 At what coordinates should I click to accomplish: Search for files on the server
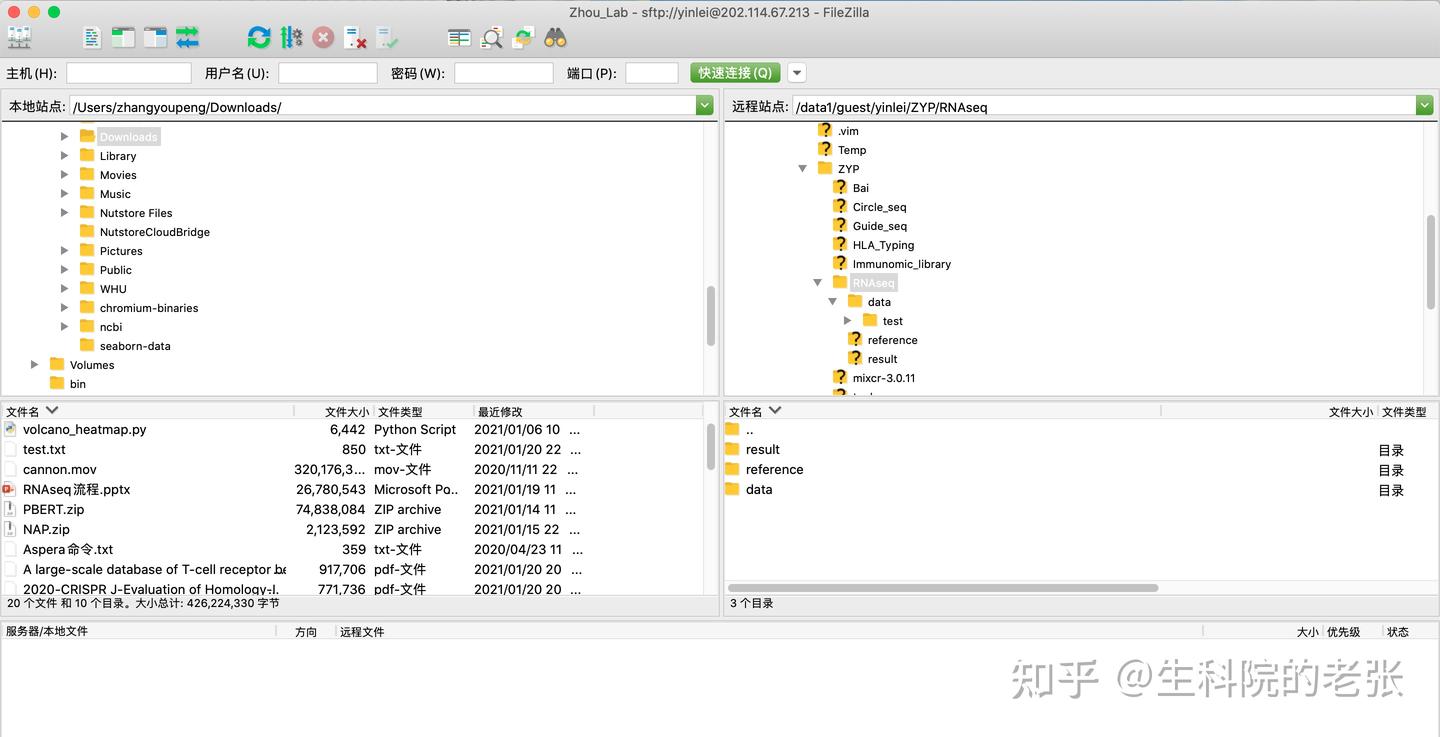(x=556, y=37)
